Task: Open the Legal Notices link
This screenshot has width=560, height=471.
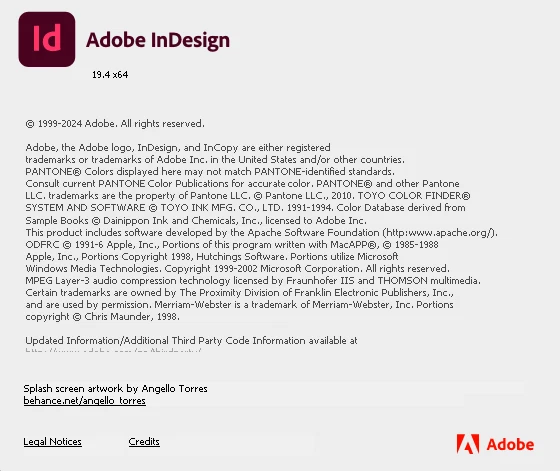Action: pos(52,442)
